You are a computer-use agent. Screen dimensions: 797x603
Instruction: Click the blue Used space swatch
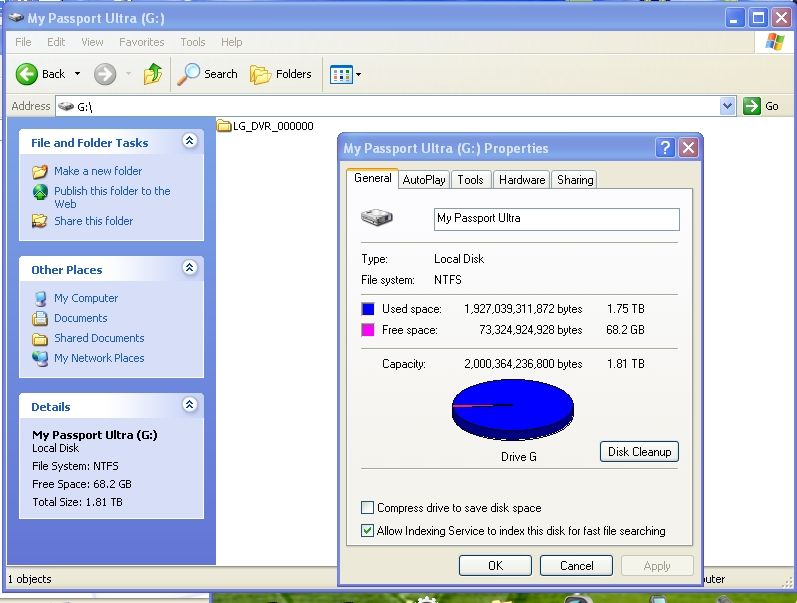[x=367, y=309]
